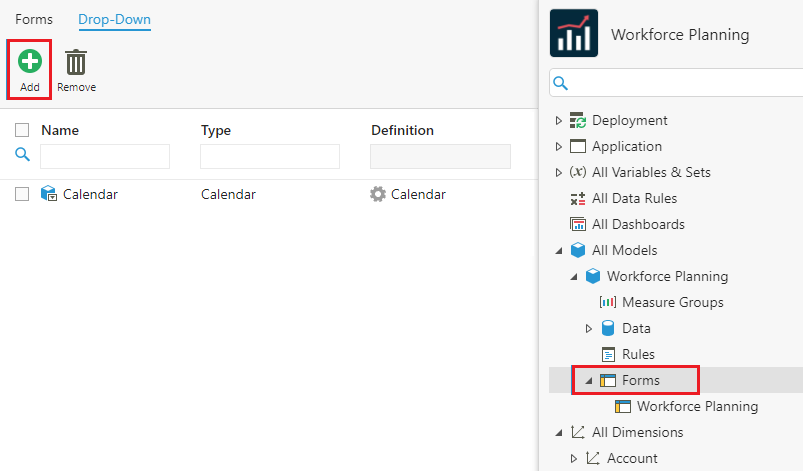
Task: Expand the Application tree node
Action: (559, 146)
